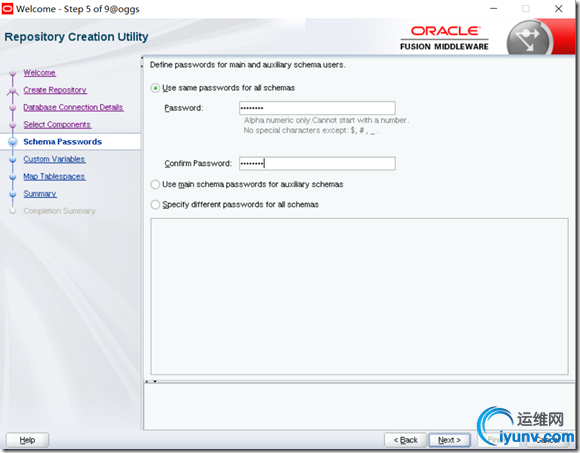Viewport: 580px width, 453px height.
Task: Click the Custom Variables step node bullet
Action: 13,159
